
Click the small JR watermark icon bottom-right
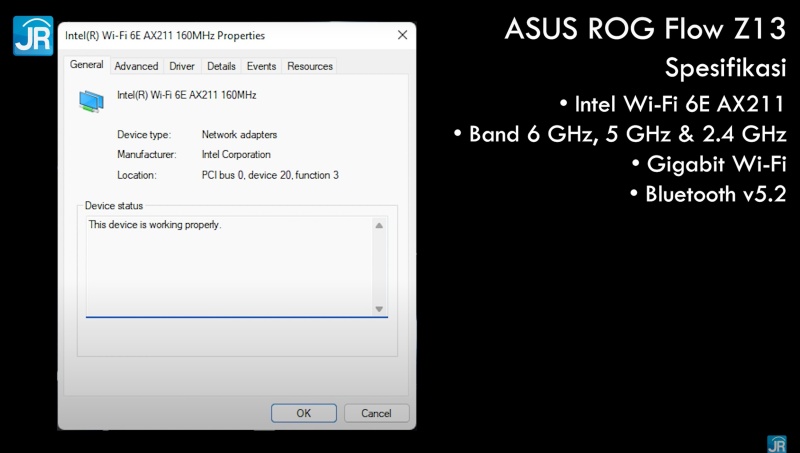pos(777,444)
